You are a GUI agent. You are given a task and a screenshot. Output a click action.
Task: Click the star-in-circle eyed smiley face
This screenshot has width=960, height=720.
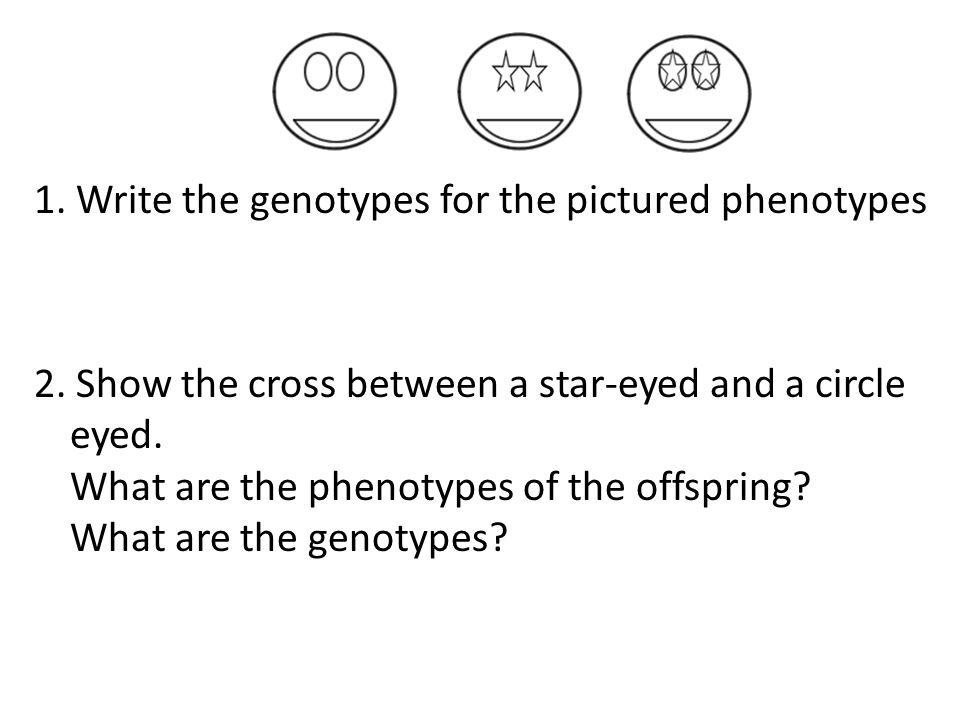689,93
